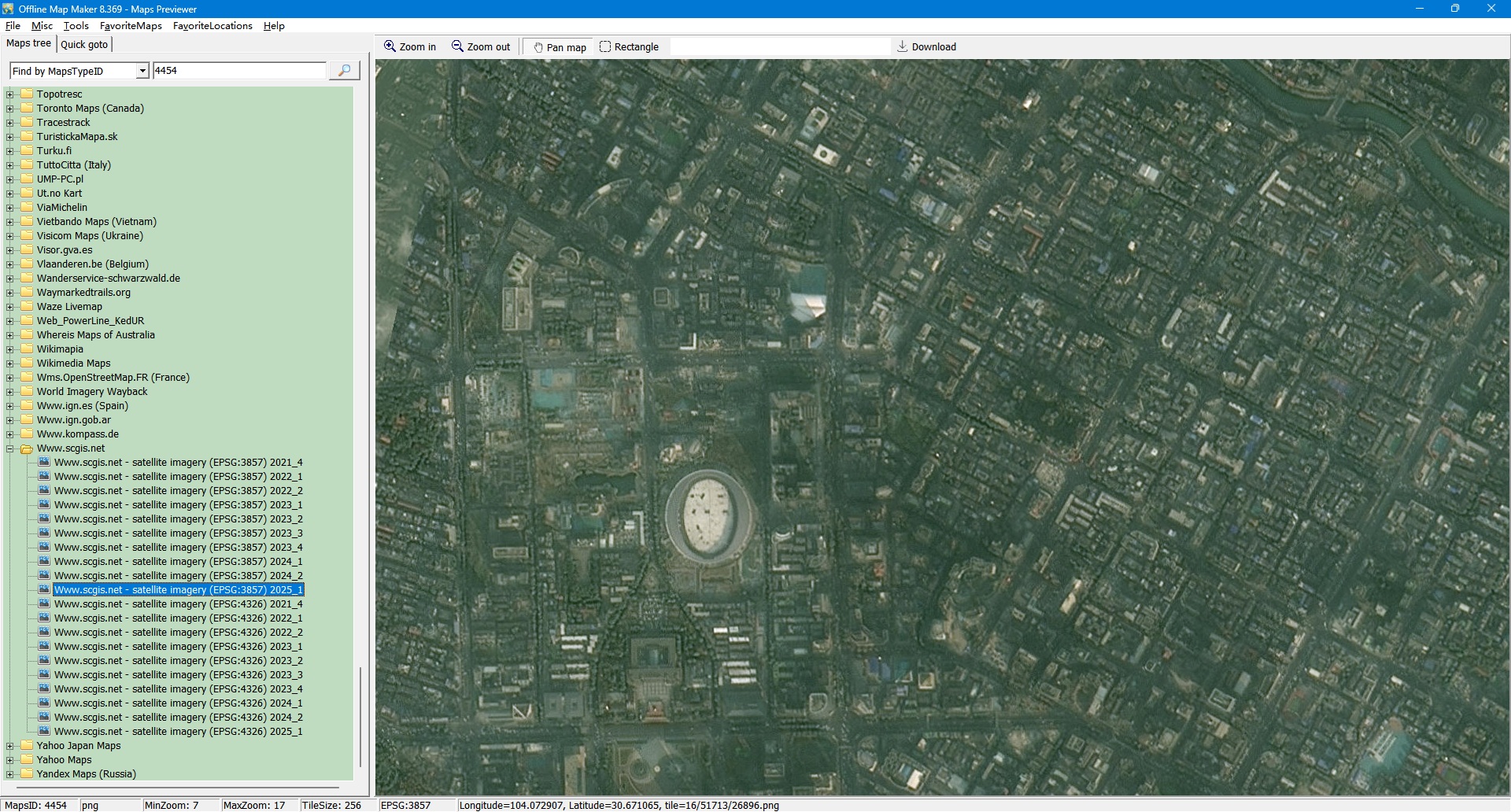This screenshot has width=1511, height=812.
Task: Click the MapsTypeID search input field
Action: (x=239, y=71)
